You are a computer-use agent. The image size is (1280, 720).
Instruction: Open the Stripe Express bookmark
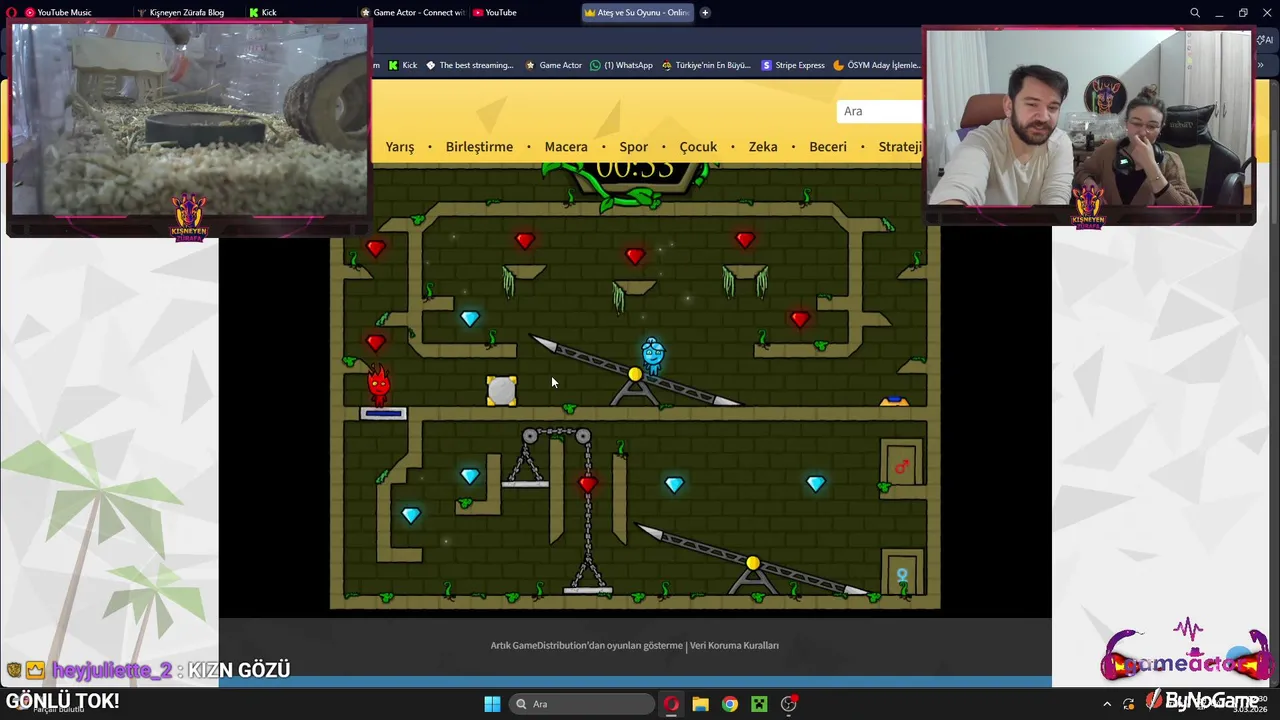click(x=793, y=65)
